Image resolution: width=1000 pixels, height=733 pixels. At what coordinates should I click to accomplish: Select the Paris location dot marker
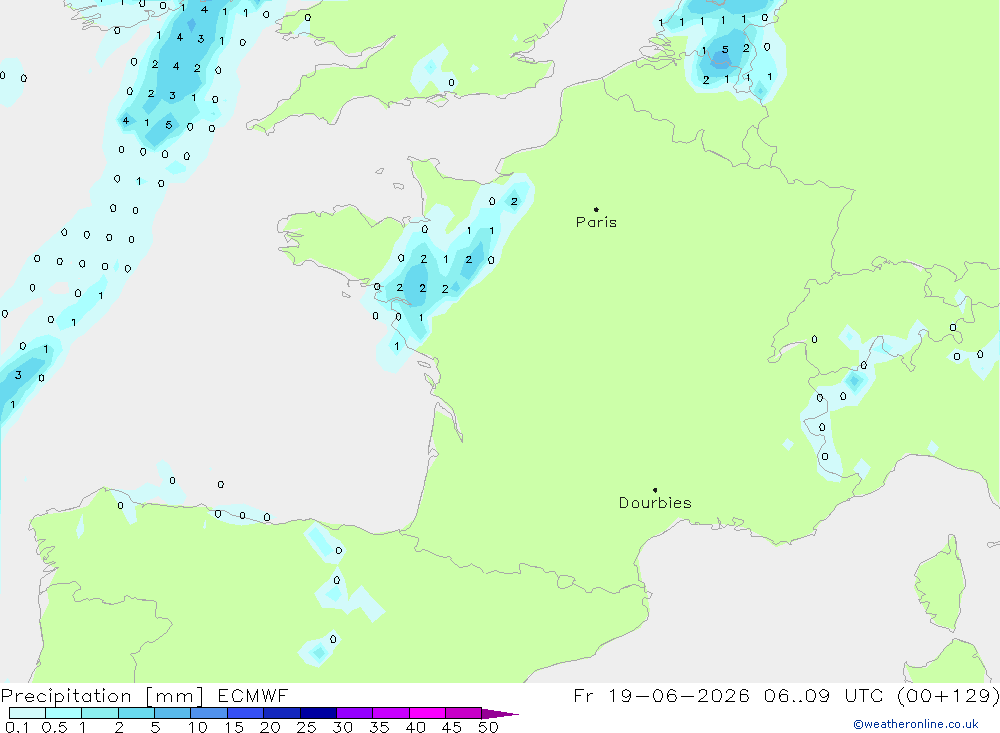596,209
